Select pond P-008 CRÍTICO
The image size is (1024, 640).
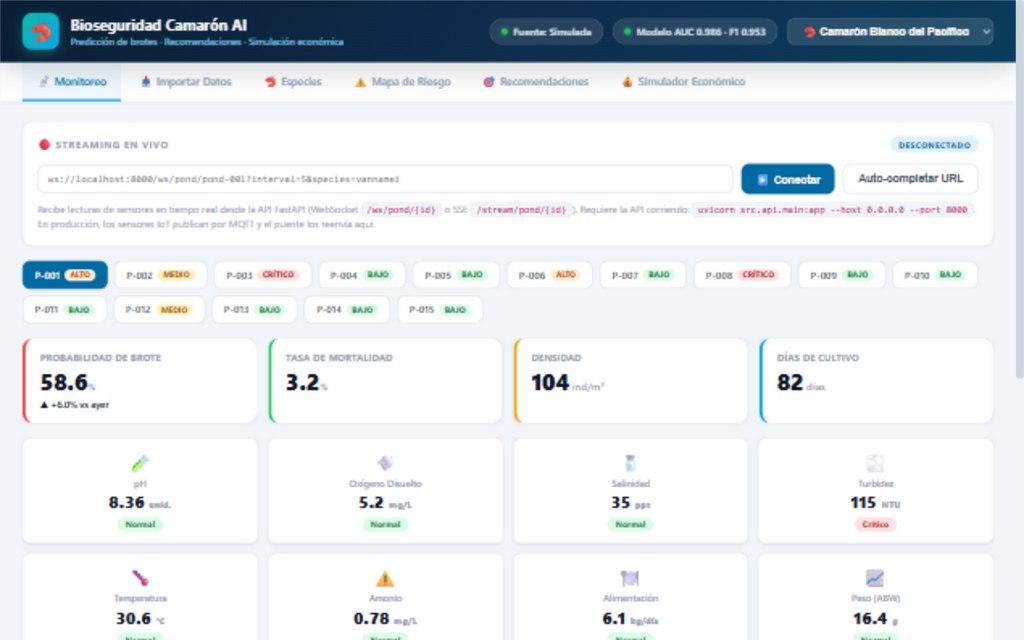click(742, 275)
